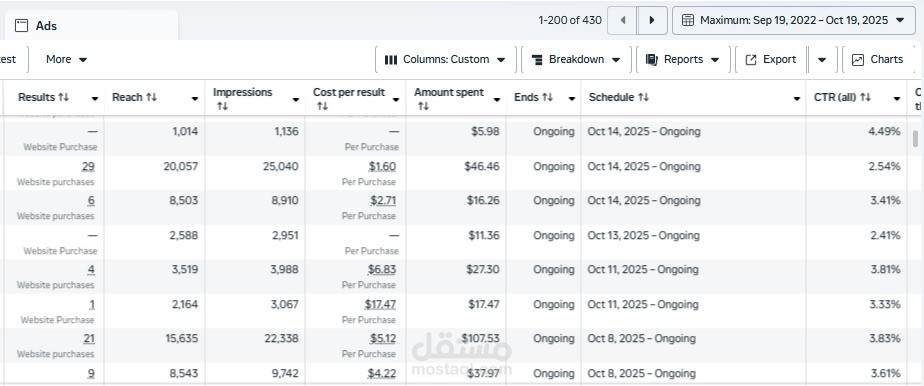Open Reach column options arrow
This screenshot has height=386, width=924.
click(x=194, y=98)
